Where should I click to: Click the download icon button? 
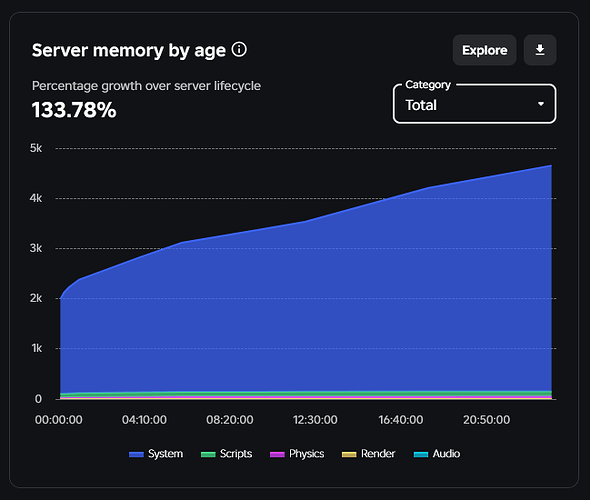540,50
